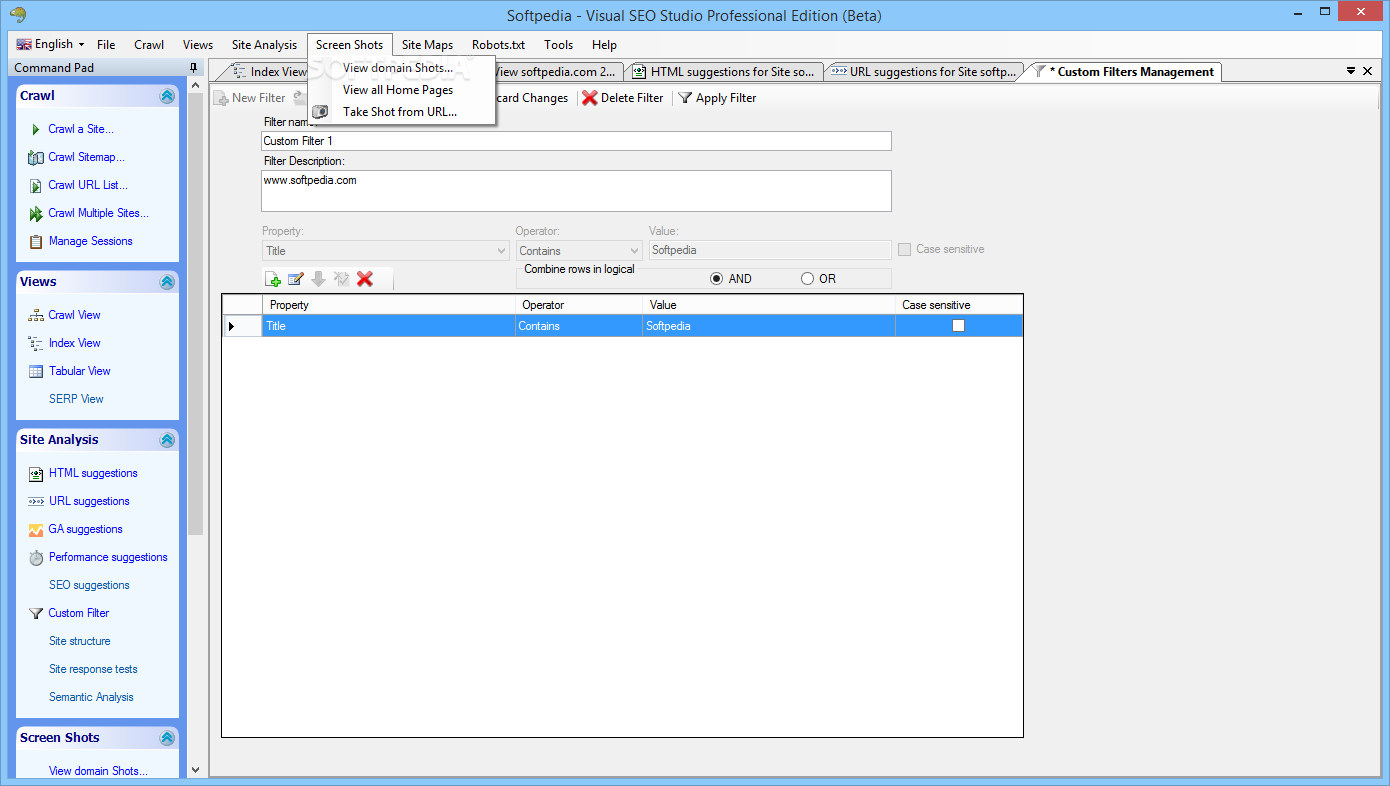The image size is (1390, 786).
Task: Open SEO suggestions link
Action: (89, 585)
